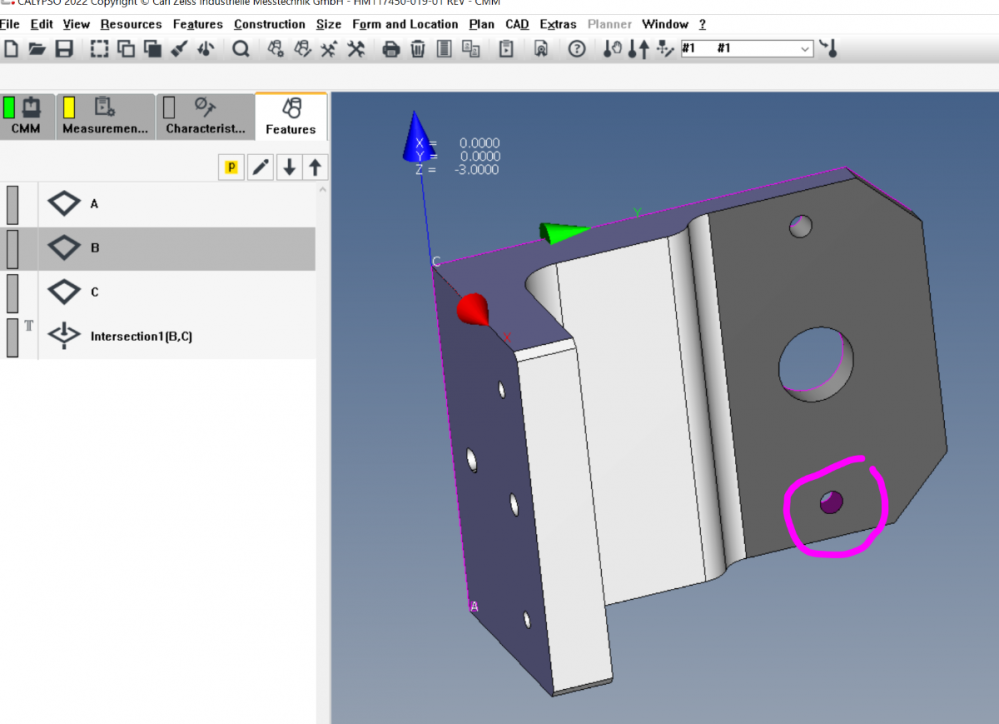The image size is (999, 724).
Task: Open a file with the folder icon
Action: coord(37,48)
